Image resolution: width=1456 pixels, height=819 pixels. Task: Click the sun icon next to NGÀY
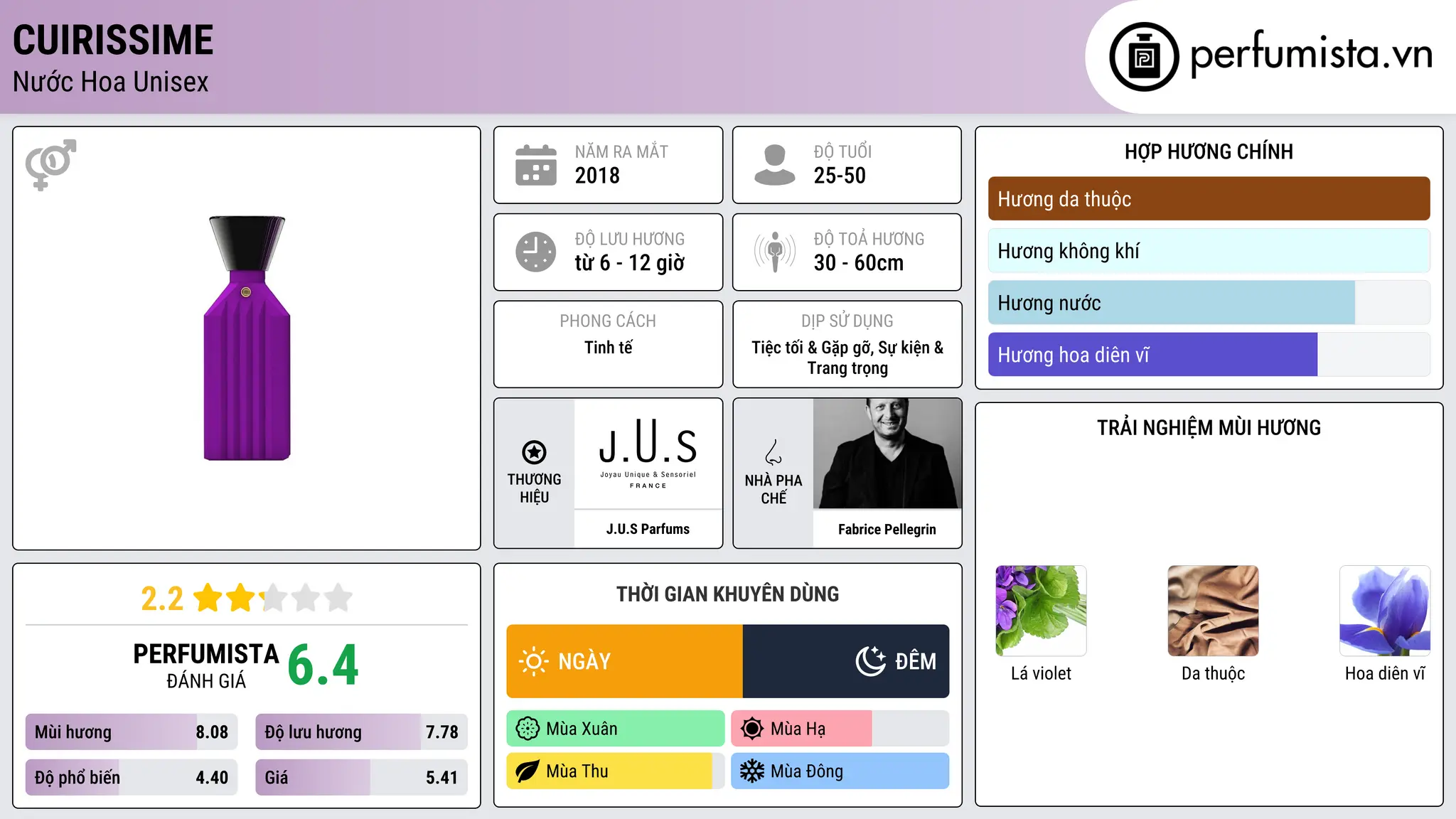coord(533,661)
